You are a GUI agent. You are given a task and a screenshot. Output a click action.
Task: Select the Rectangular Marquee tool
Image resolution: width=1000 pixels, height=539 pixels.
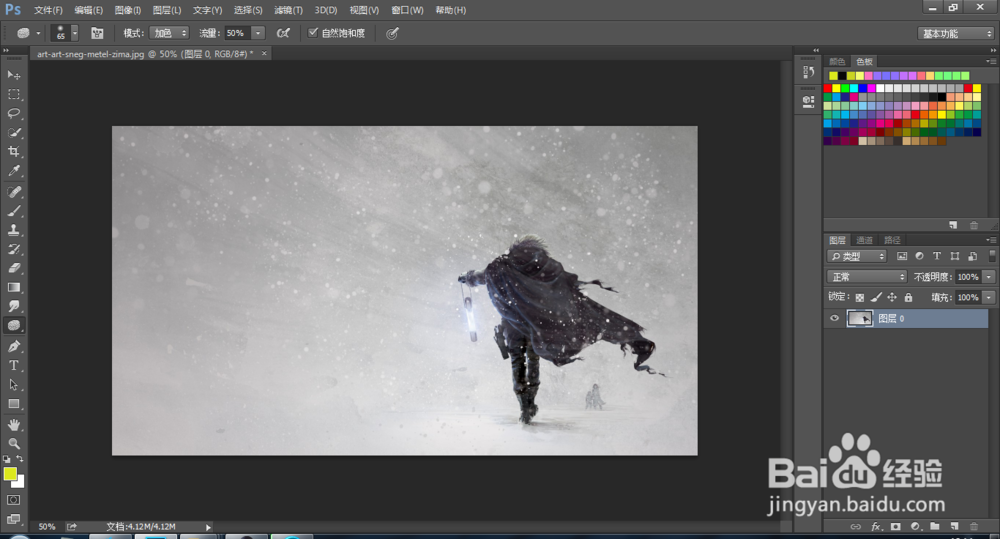click(13, 94)
